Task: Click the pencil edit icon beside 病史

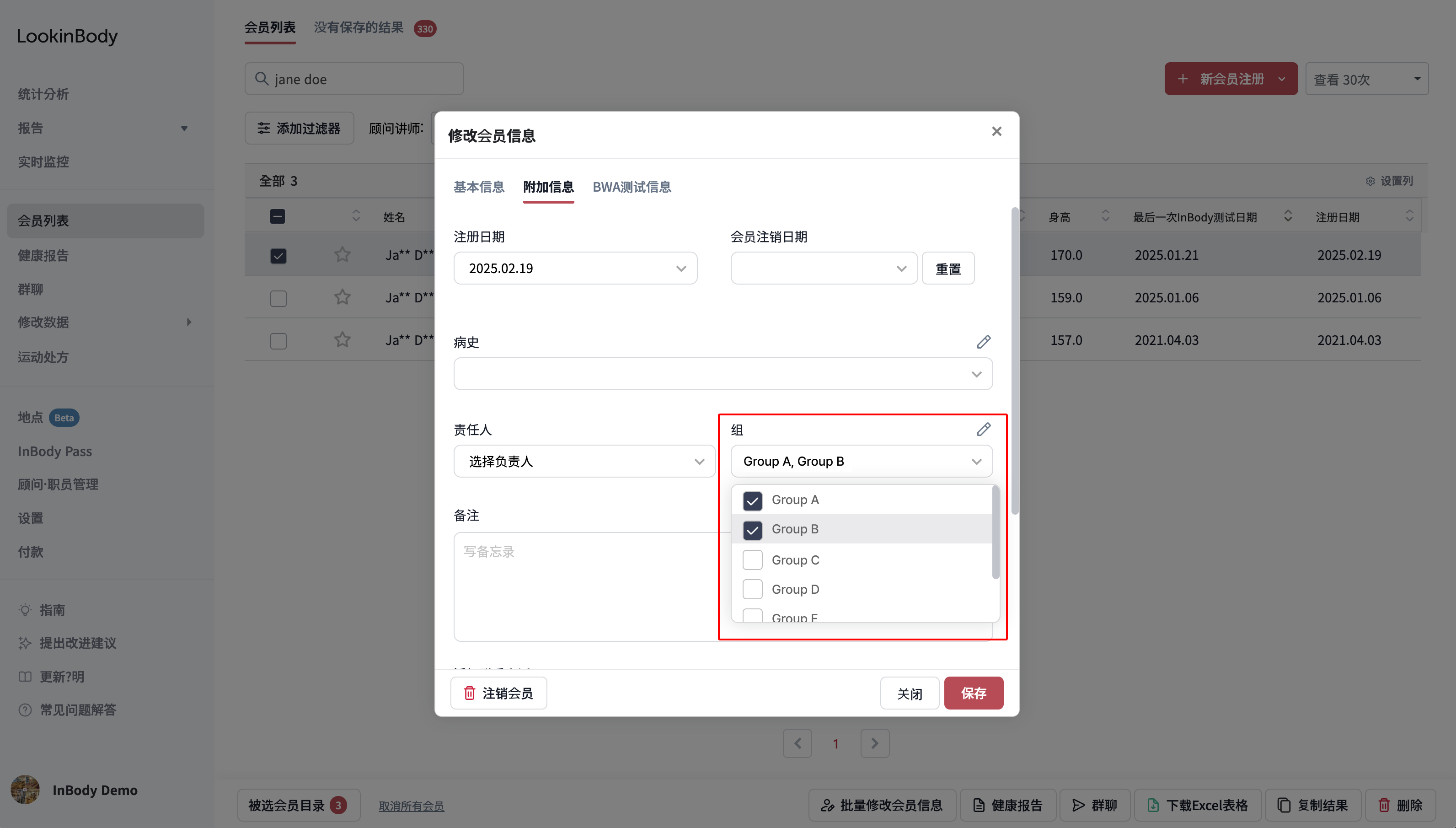Action: point(984,342)
